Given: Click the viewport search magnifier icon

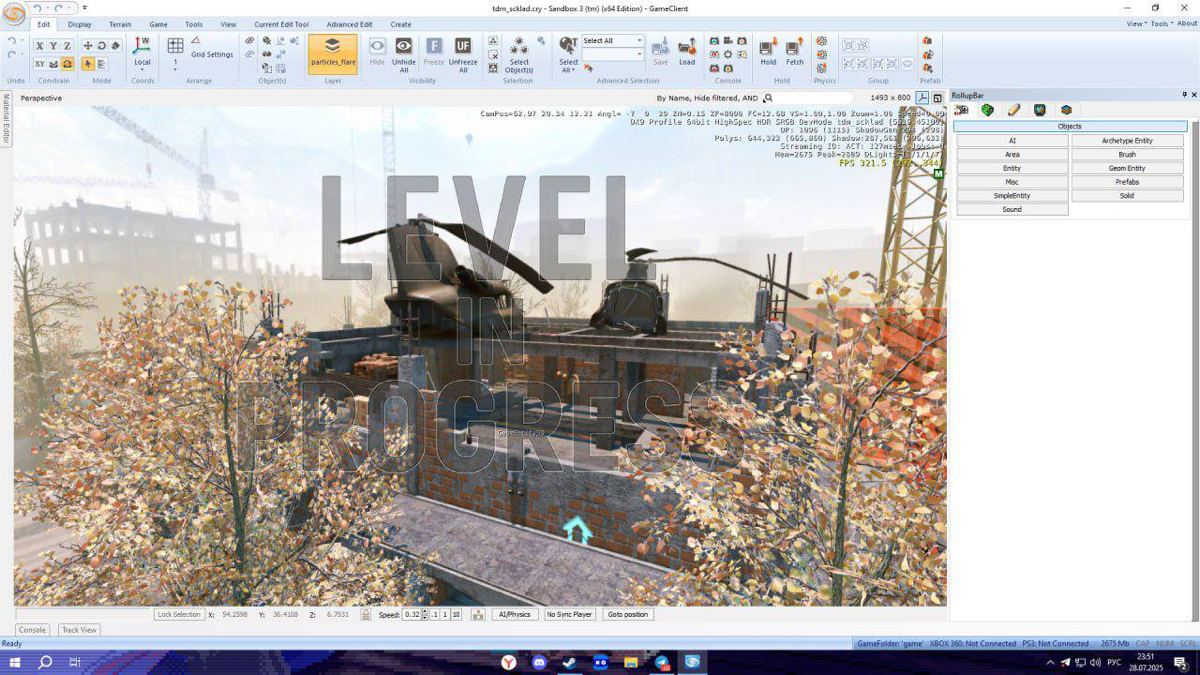Looking at the screenshot, I should pos(768,98).
